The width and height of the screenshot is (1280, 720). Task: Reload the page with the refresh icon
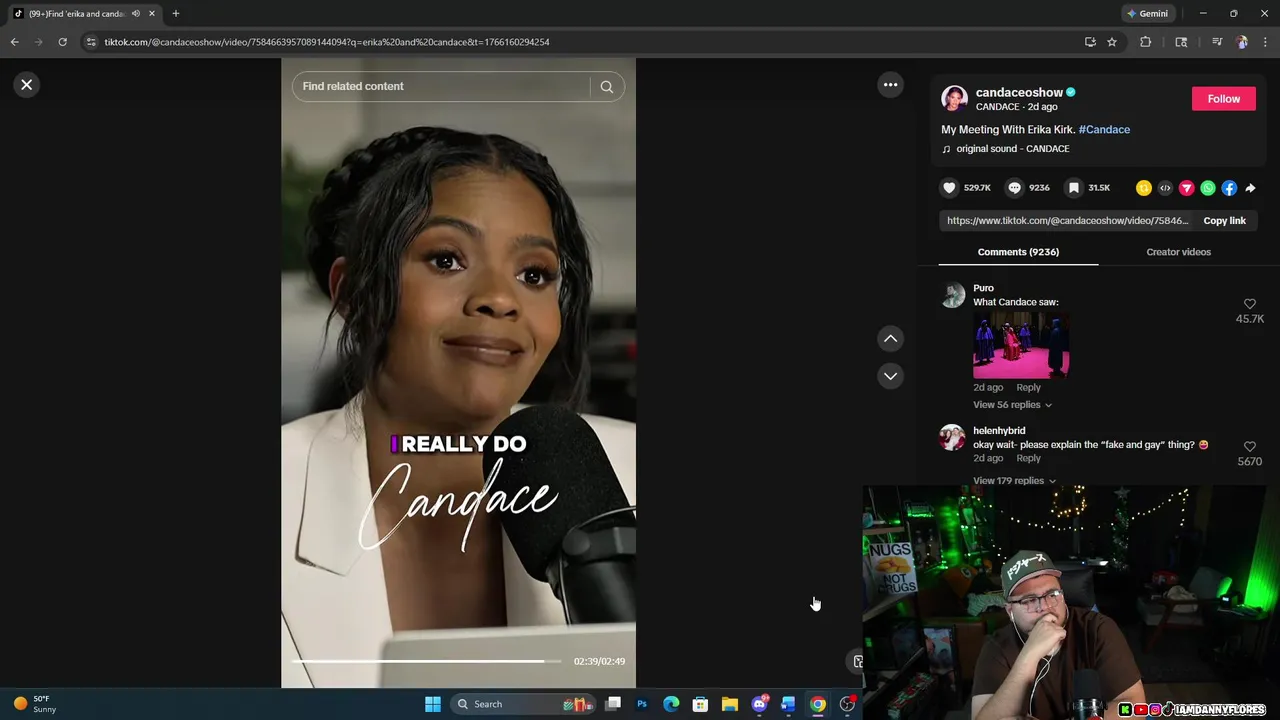(62, 42)
